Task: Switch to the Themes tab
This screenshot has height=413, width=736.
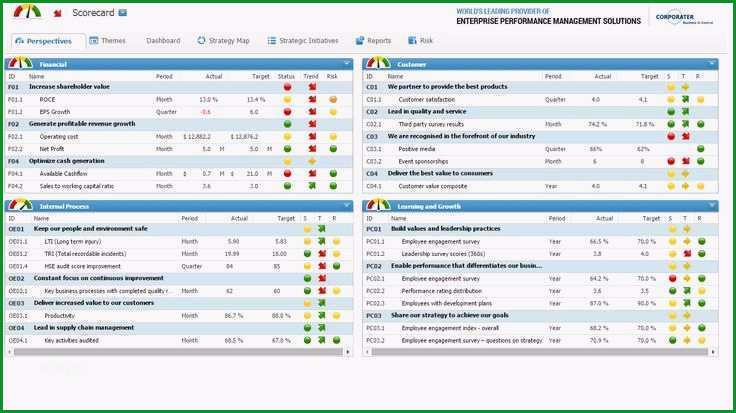Action: pyautogui.click(x=107, y=41)
